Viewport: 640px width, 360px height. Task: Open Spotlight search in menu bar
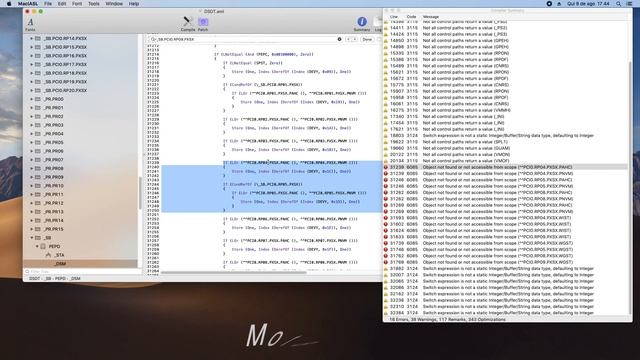pyautogui.click(x=619, y=4)
